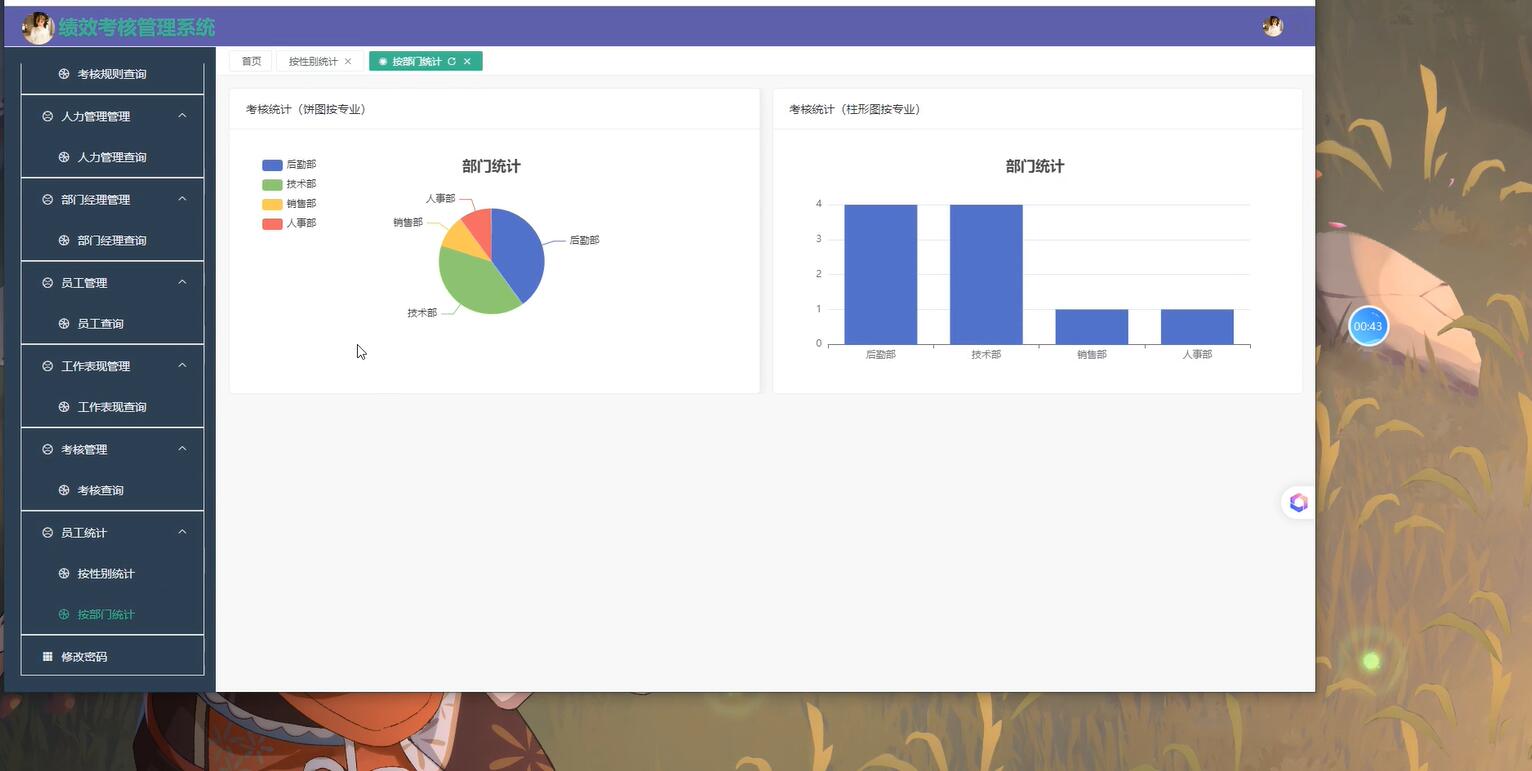The image size is (1532, 771).
Task: Close the 按部门统计 tab
Action: coord(467,60)
